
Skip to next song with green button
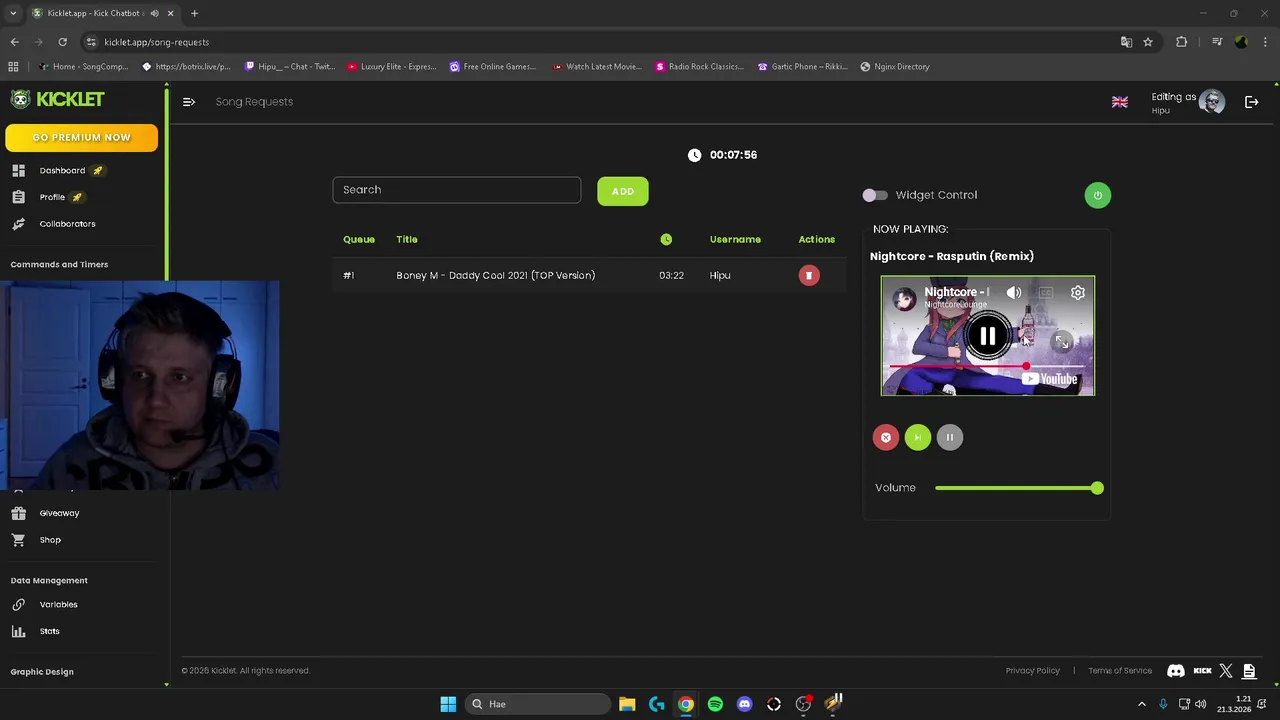point(917,437)
